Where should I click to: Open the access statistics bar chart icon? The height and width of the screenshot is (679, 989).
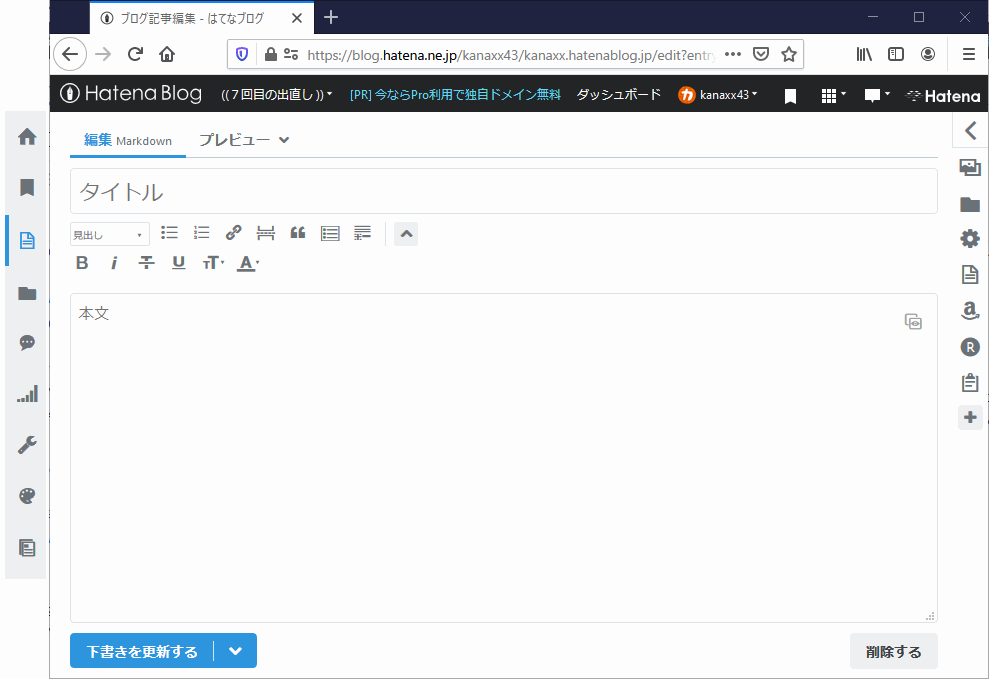click(x=27, y=394)
